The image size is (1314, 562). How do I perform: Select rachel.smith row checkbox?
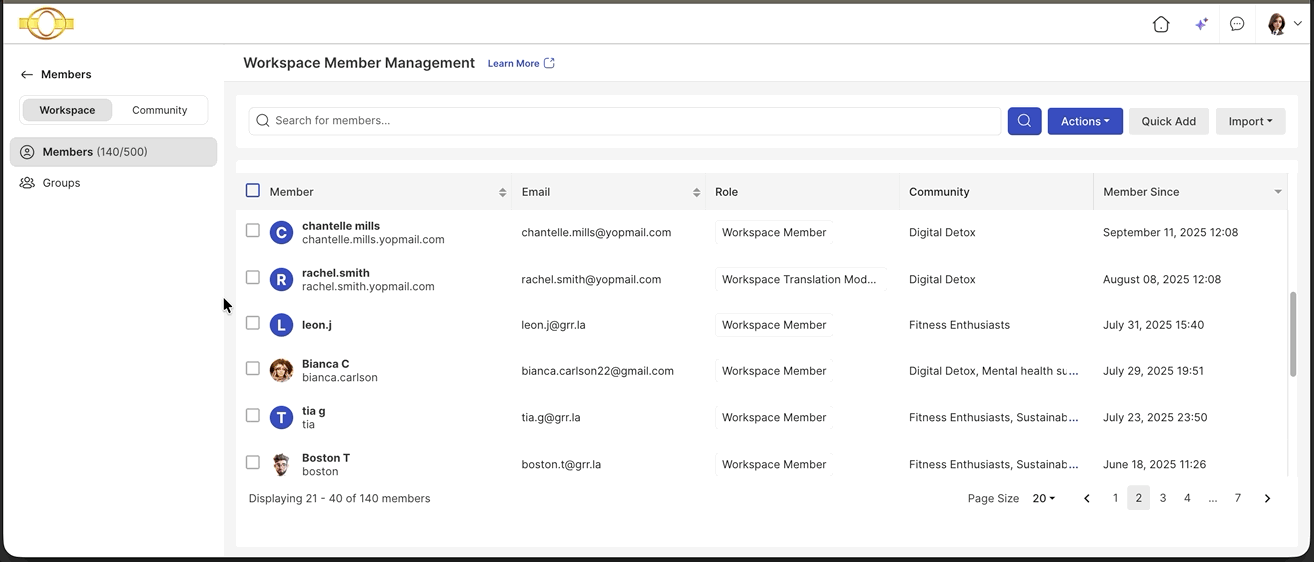pyautogui.click(x=253, y=277)
